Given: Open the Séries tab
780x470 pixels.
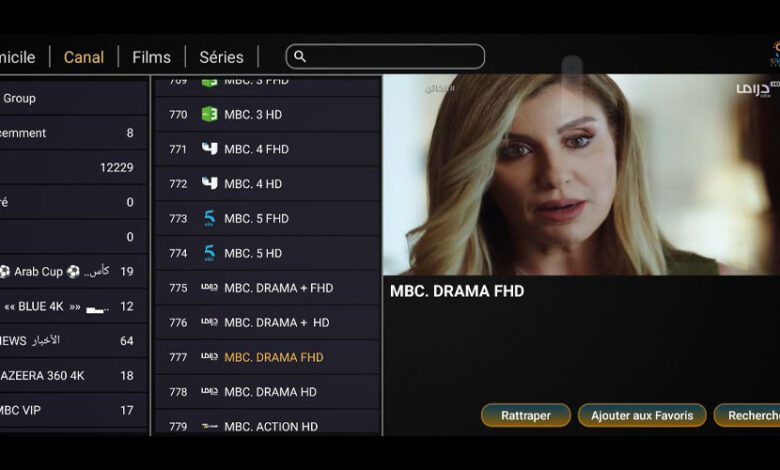Looking at the screenshot, I should pos(221,57).
